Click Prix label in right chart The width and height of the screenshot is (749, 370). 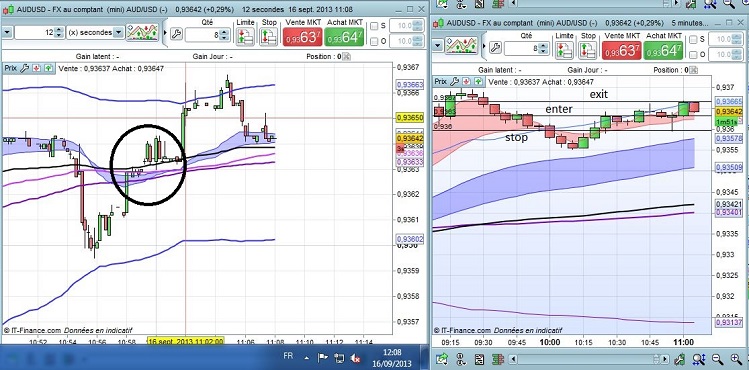[440, 82]
